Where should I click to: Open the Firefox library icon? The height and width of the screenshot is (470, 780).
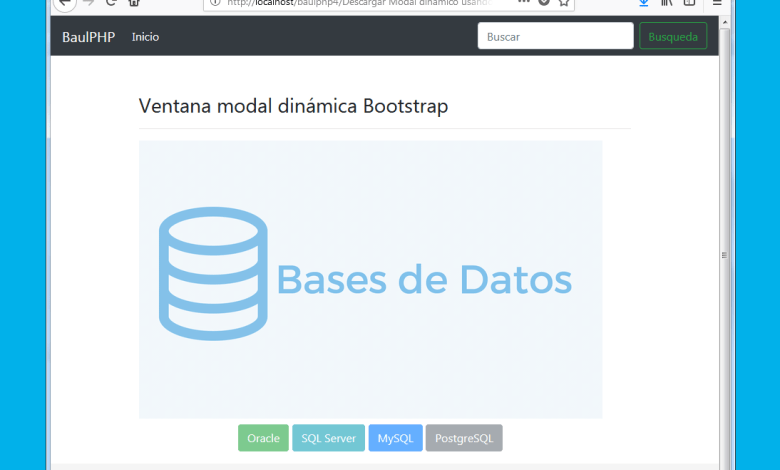tap(667, 2)
